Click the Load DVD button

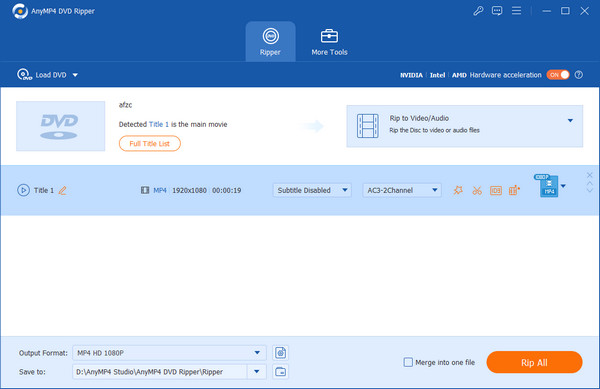42,75
